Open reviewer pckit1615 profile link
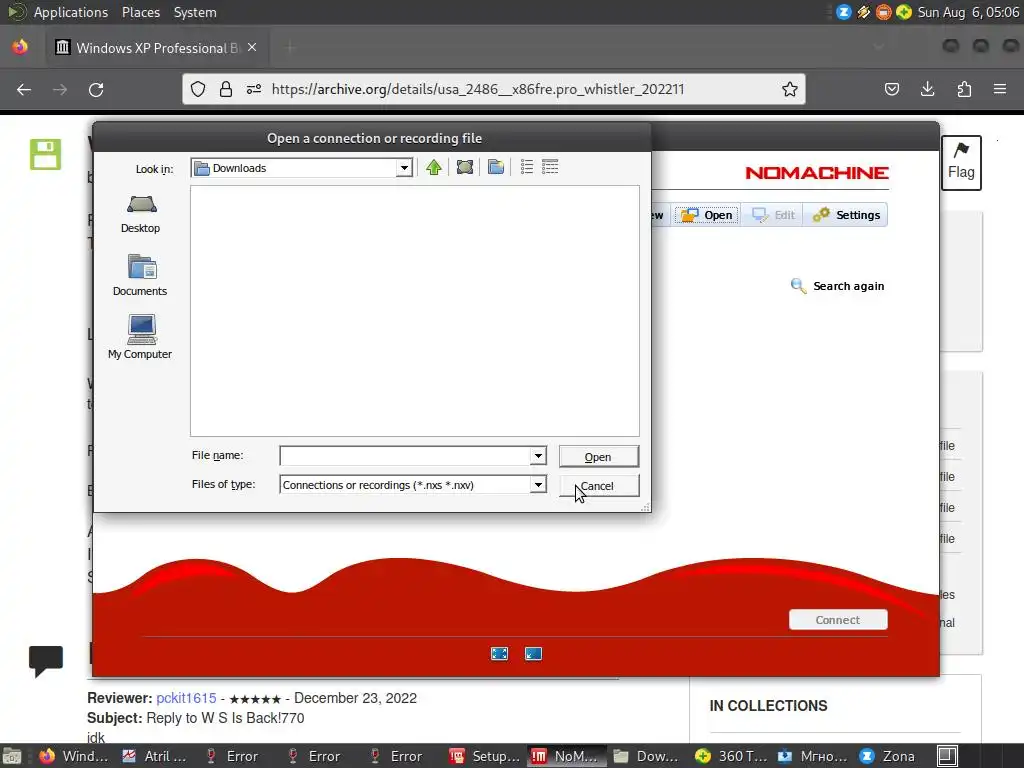This screenshot has width=1024, height=768. [186, 698]
